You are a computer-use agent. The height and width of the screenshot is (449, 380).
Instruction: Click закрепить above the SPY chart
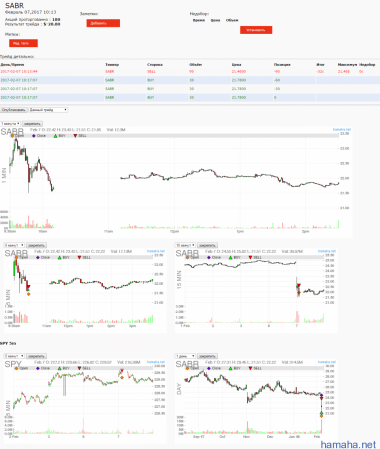[36, 356]
